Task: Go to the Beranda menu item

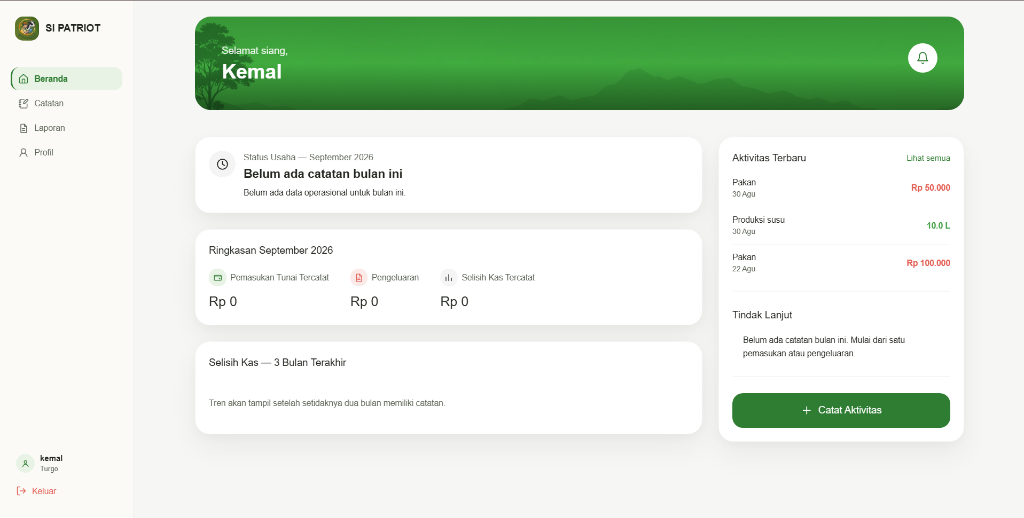Action: 67,78
